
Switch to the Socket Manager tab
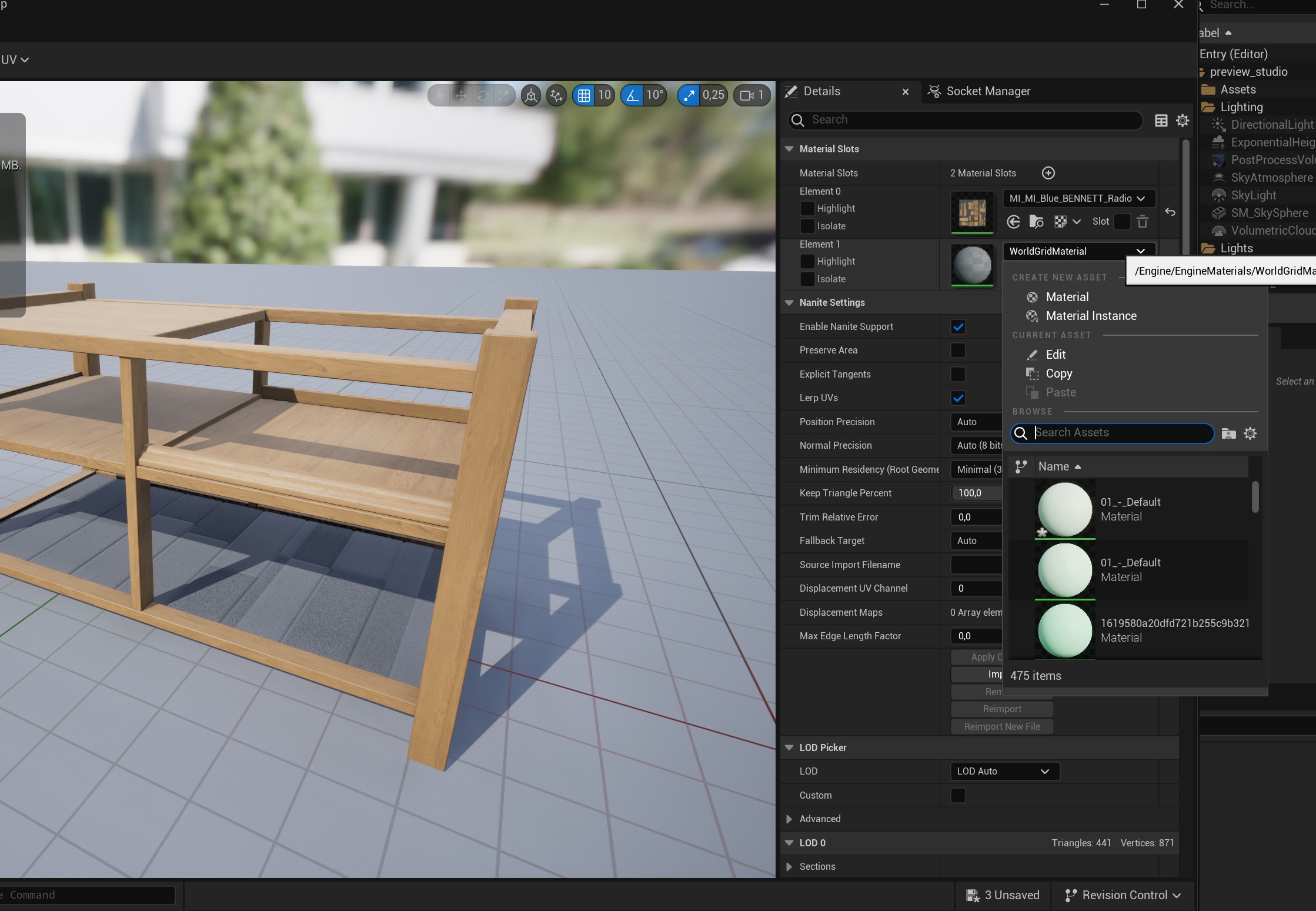coord(979,91)
